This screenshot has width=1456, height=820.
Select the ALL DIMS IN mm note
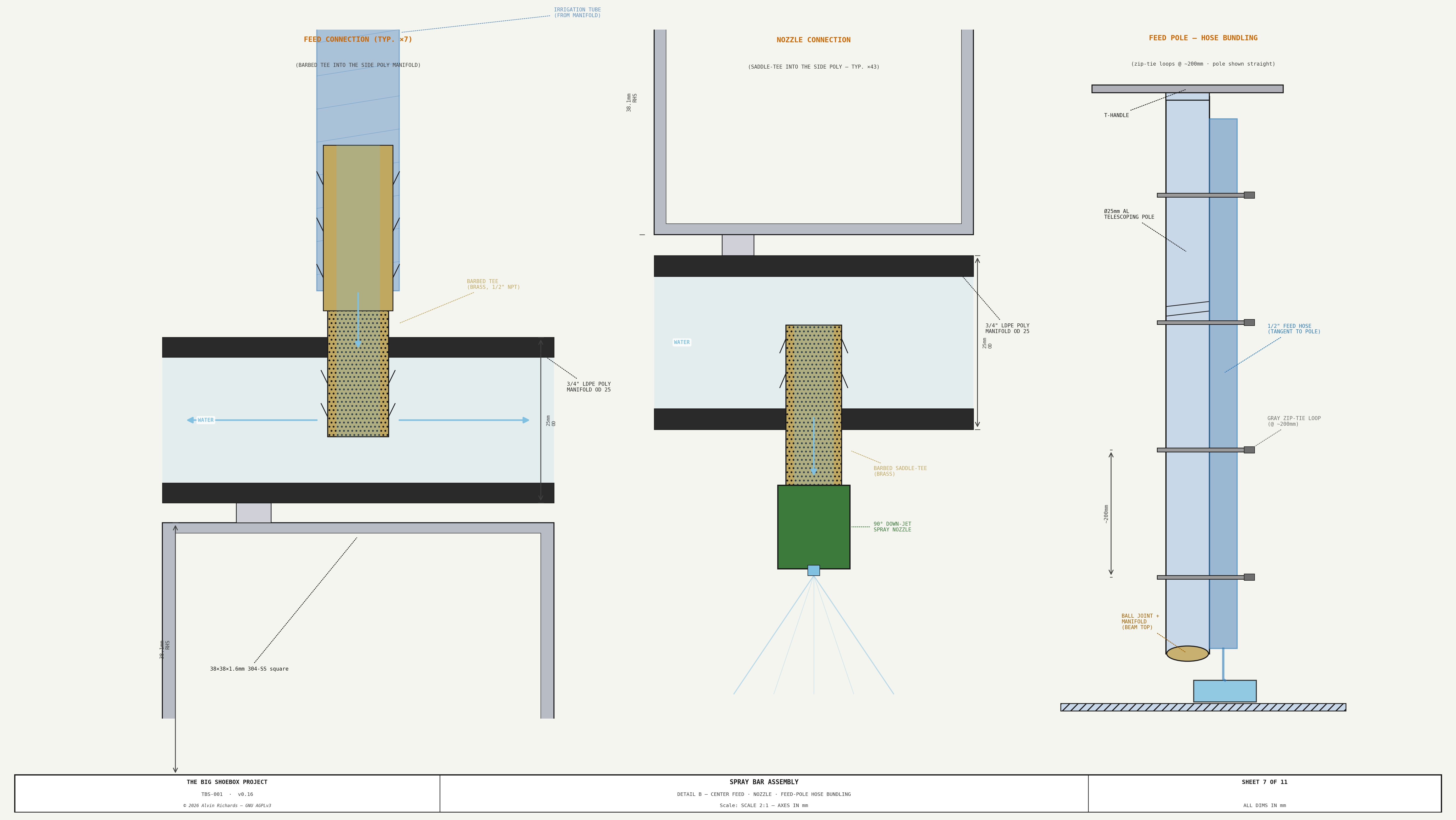point(1264,806)
